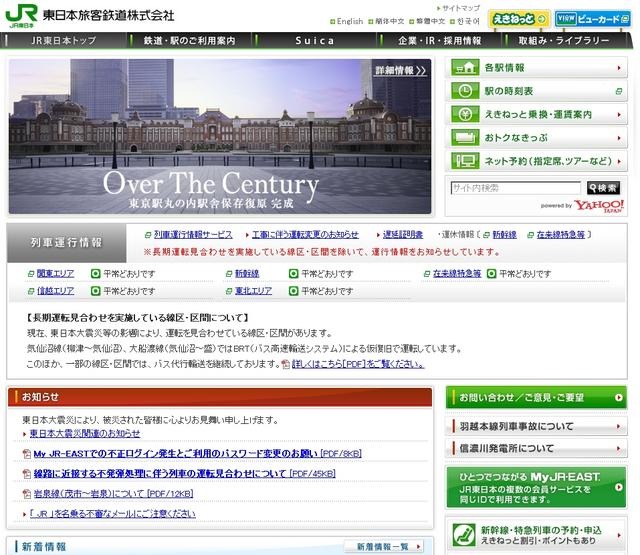Open 不発弾処理 train suspension notice link

point(184,474)
